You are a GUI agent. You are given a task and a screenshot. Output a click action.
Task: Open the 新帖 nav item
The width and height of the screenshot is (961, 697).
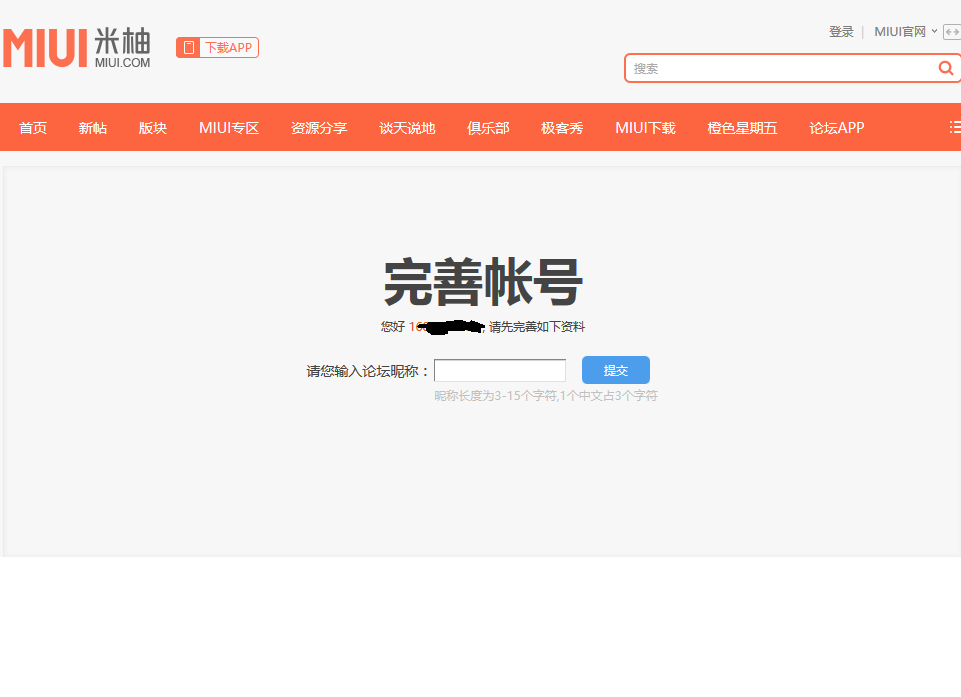93,128
